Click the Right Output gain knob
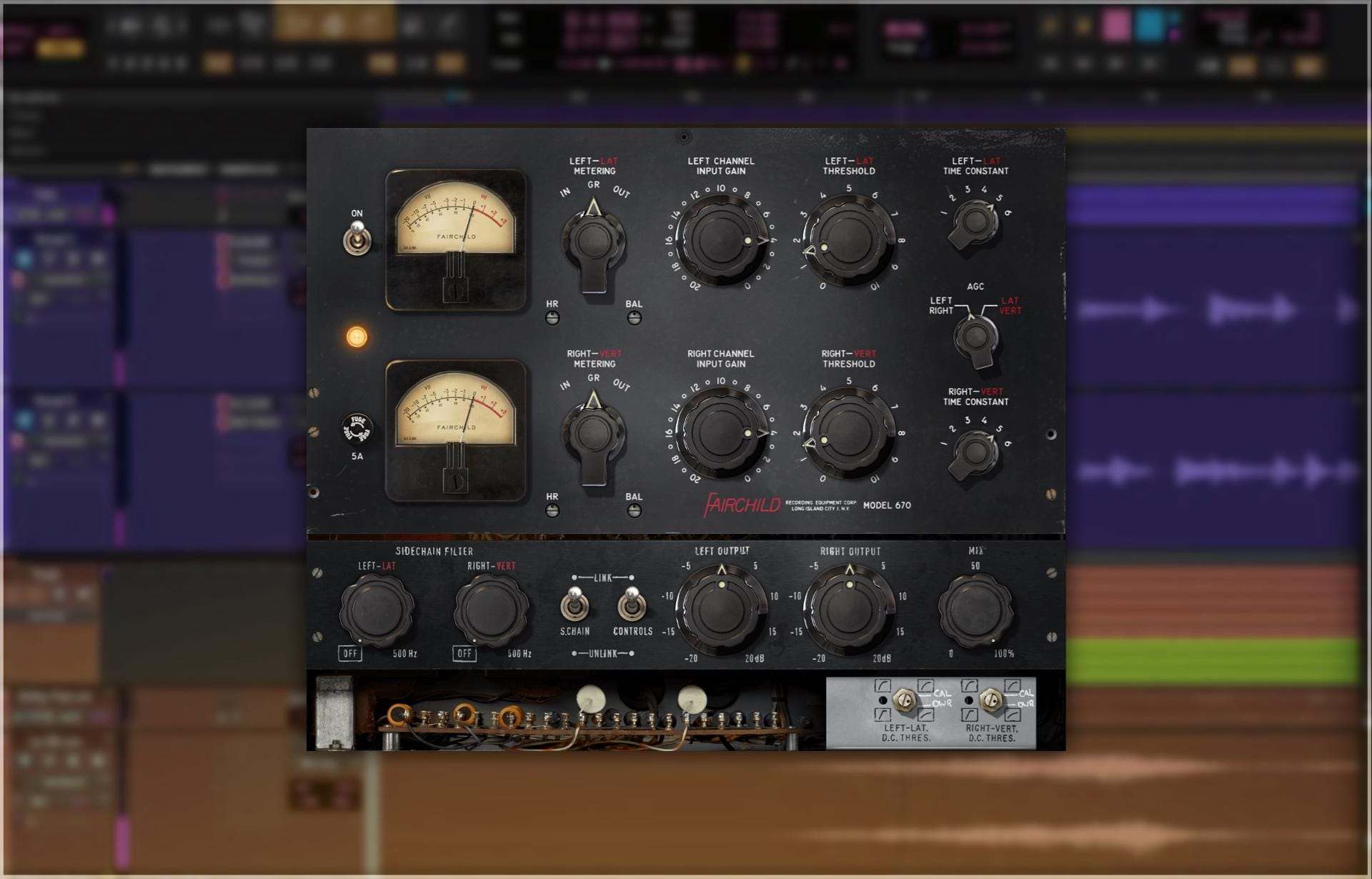 tap(848, 609)
